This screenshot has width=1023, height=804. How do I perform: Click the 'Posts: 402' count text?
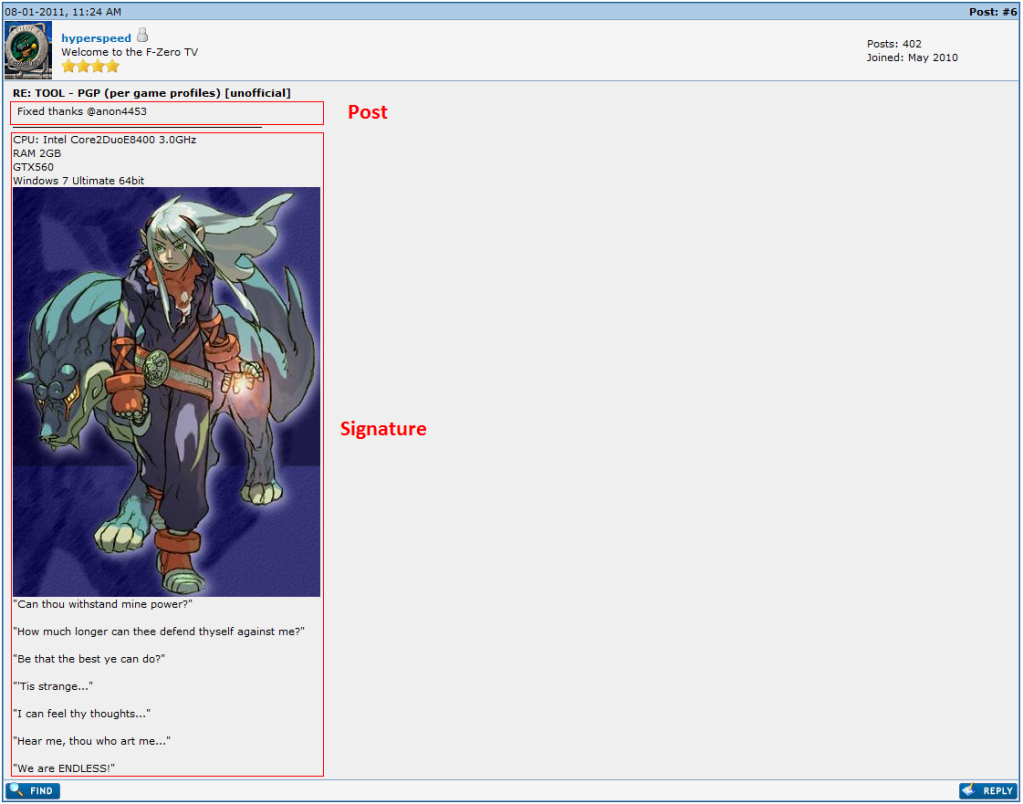pyautogui.click(x=894, y=44)
